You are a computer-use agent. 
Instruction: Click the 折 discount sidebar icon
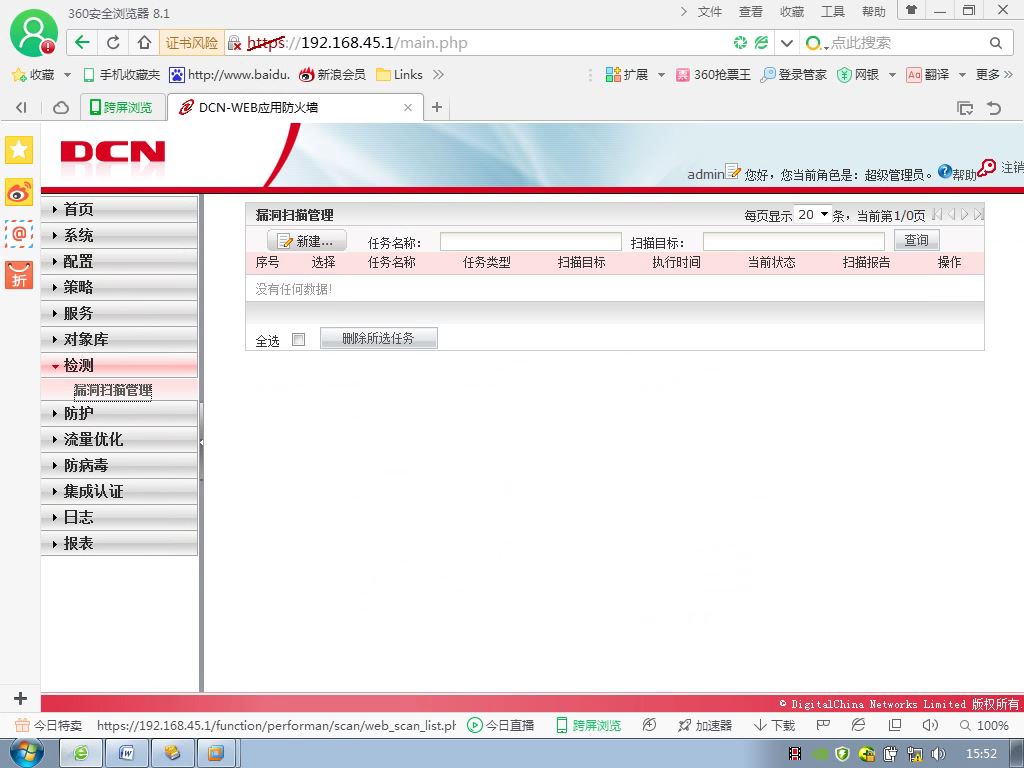19,274
